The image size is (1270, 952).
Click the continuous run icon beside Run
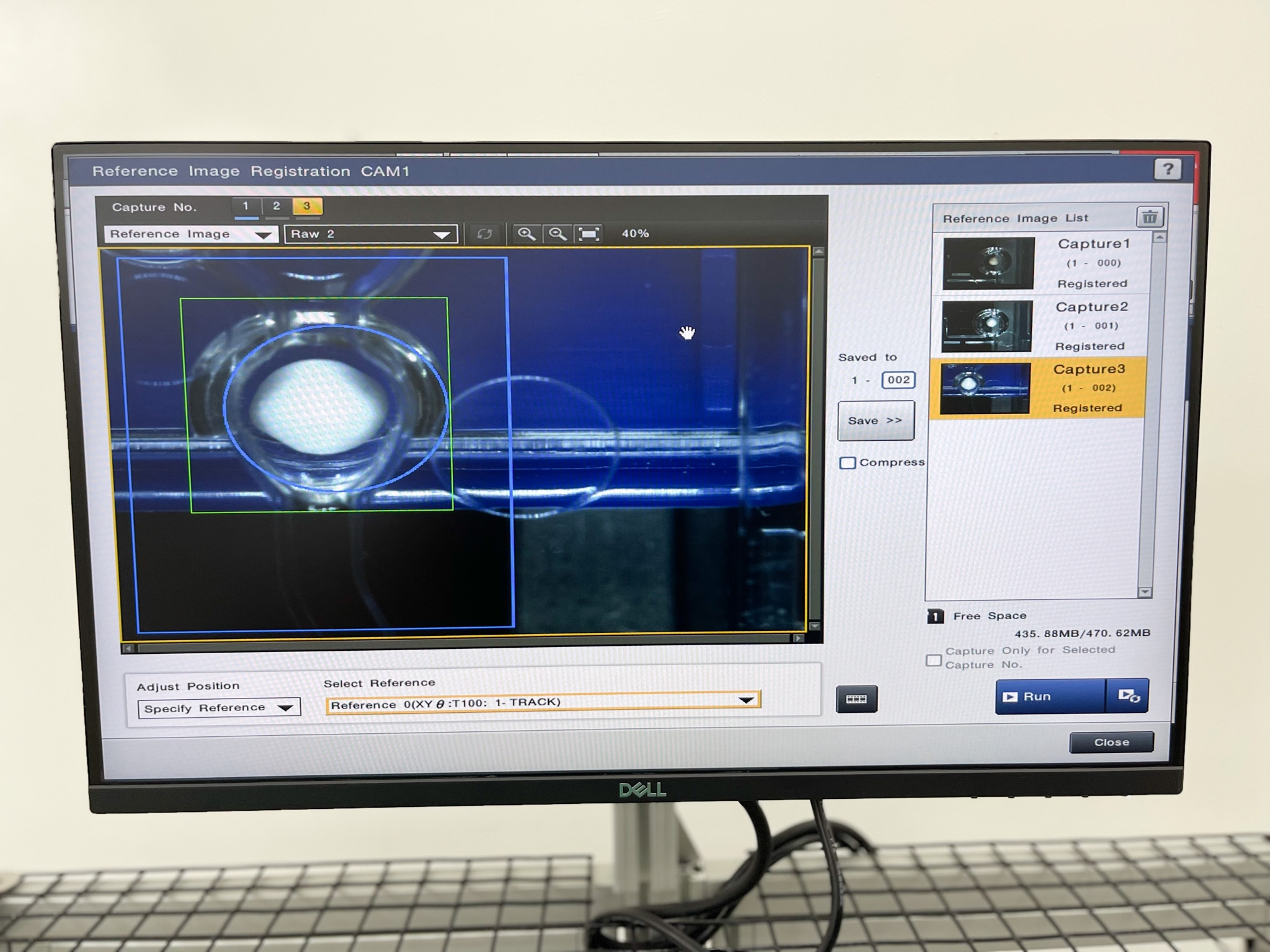(x=1128, y=696)
